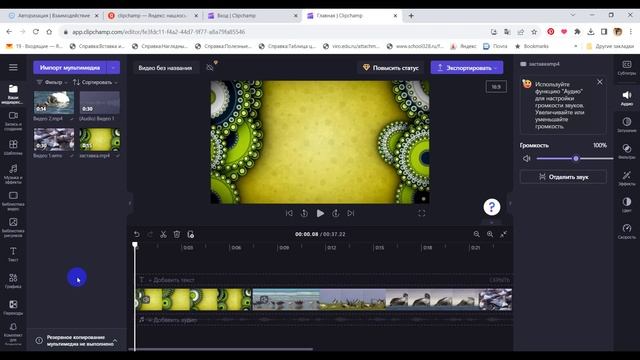Viewport: 640px width, 360px height.
Task: Click the Upgrade status button
Action: click(x=391, y=68)
